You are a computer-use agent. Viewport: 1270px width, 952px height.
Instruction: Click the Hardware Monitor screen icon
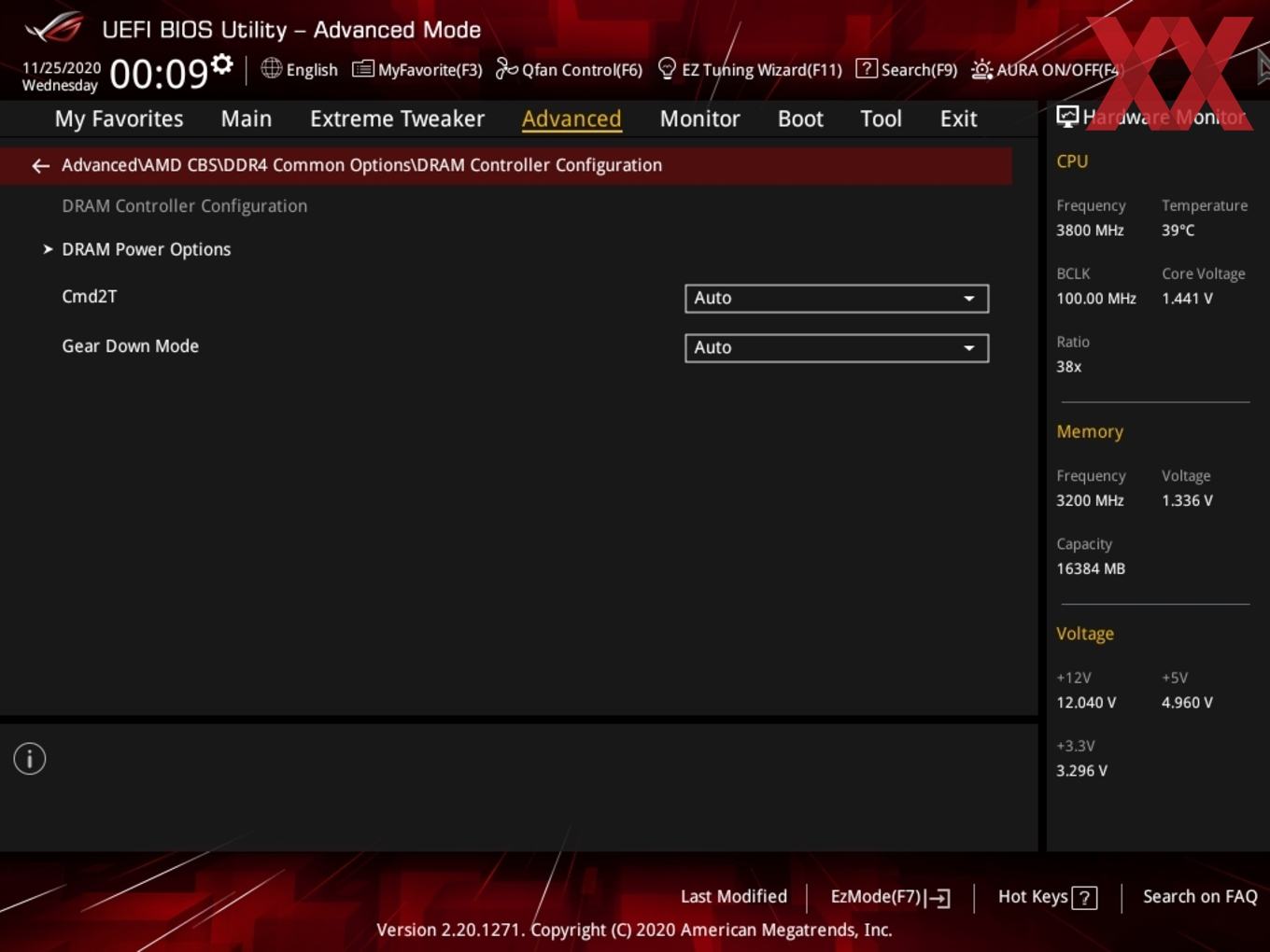coord(1067,117)
